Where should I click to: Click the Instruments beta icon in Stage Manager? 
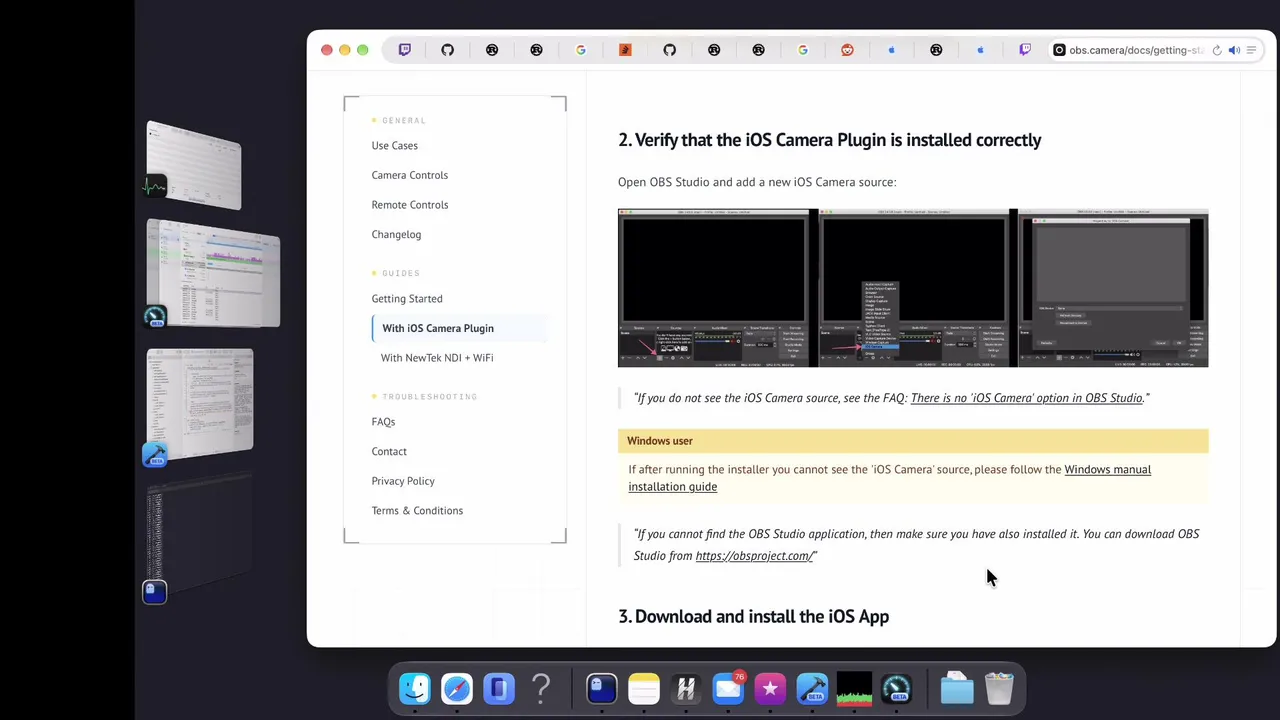tap(154, 317)
